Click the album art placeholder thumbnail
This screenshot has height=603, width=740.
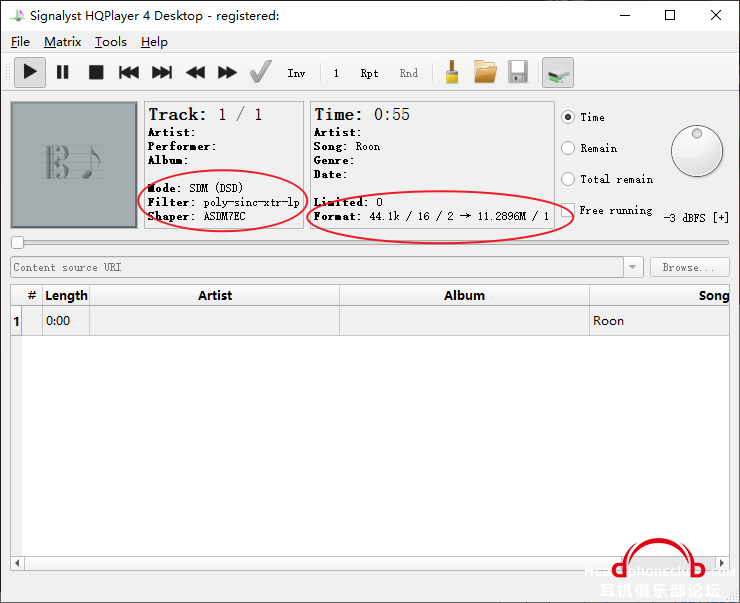tap(74, 165)
